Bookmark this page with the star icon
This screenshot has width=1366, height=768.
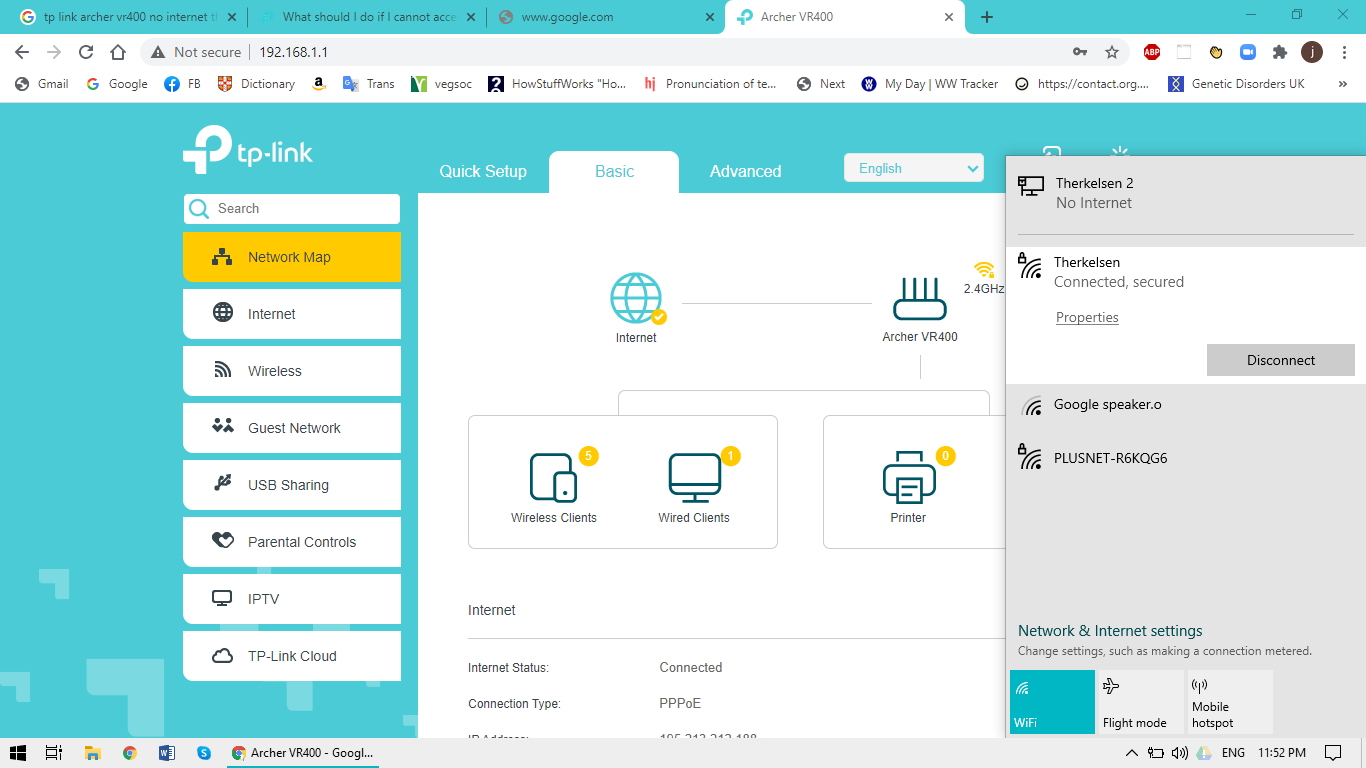pos(1111,52)
